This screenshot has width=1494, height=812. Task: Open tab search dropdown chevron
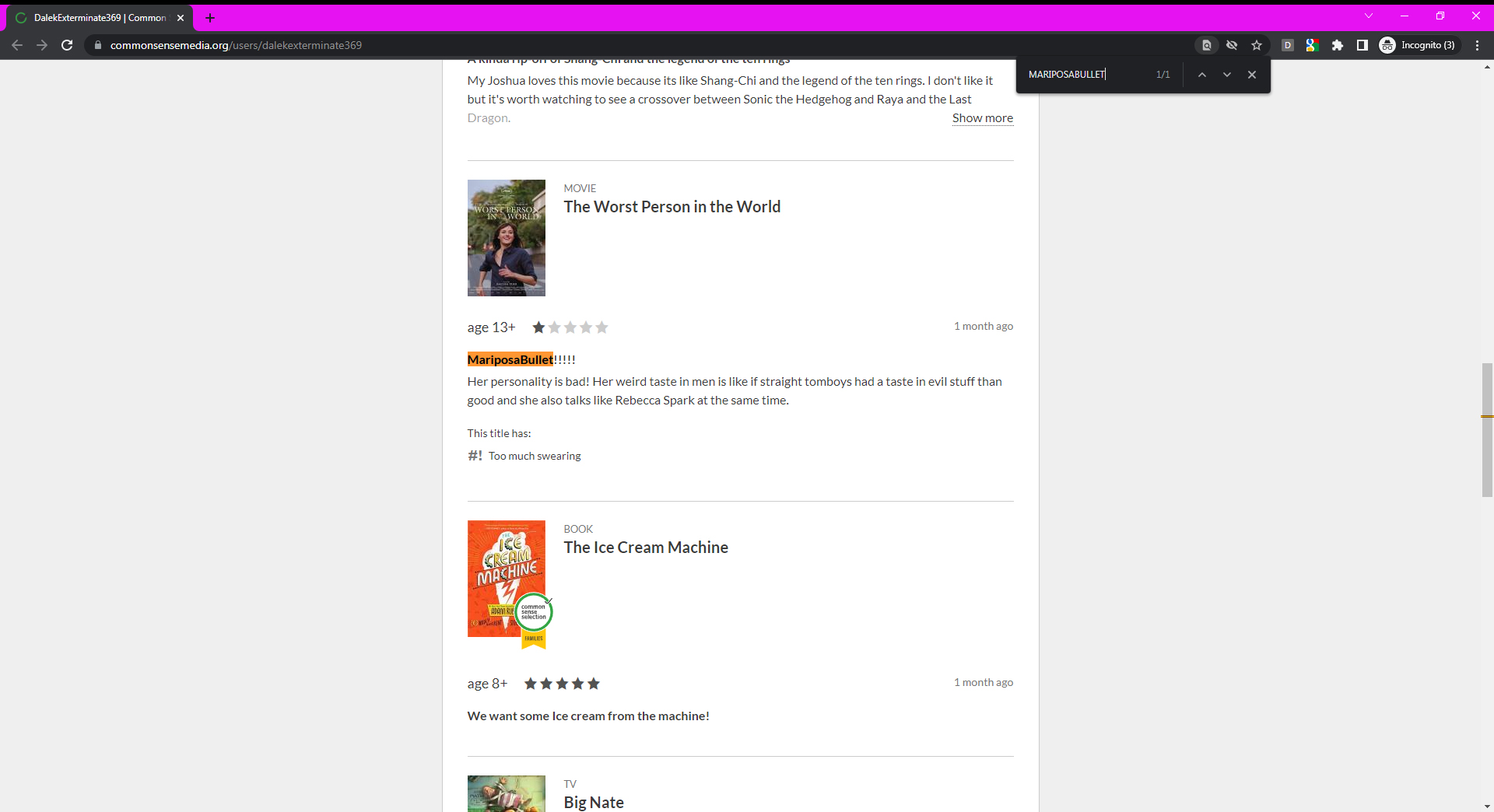coord(1369,16)
